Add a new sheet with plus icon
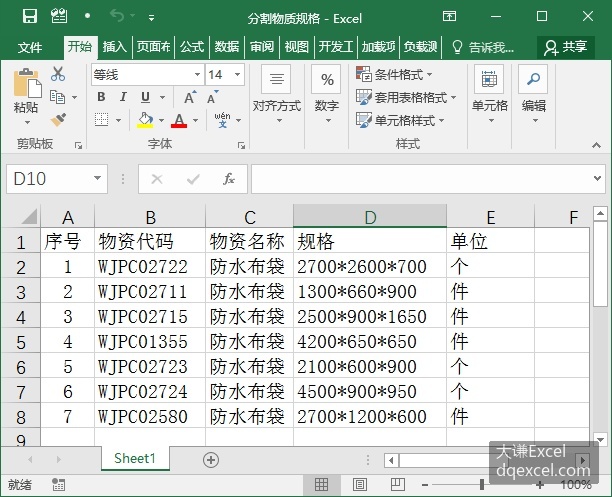The image size is (612, 497). click(211, 460)
